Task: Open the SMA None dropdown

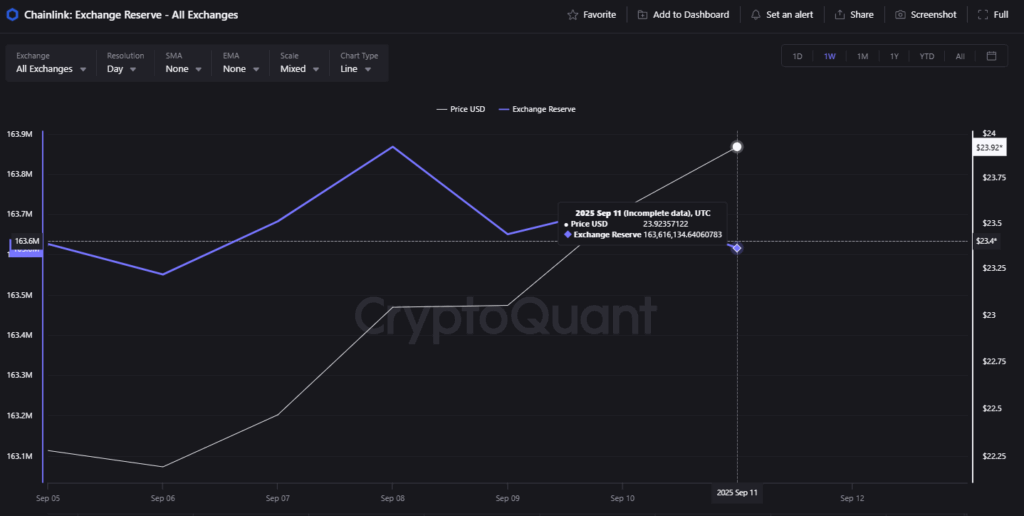Action: [182, 63]
